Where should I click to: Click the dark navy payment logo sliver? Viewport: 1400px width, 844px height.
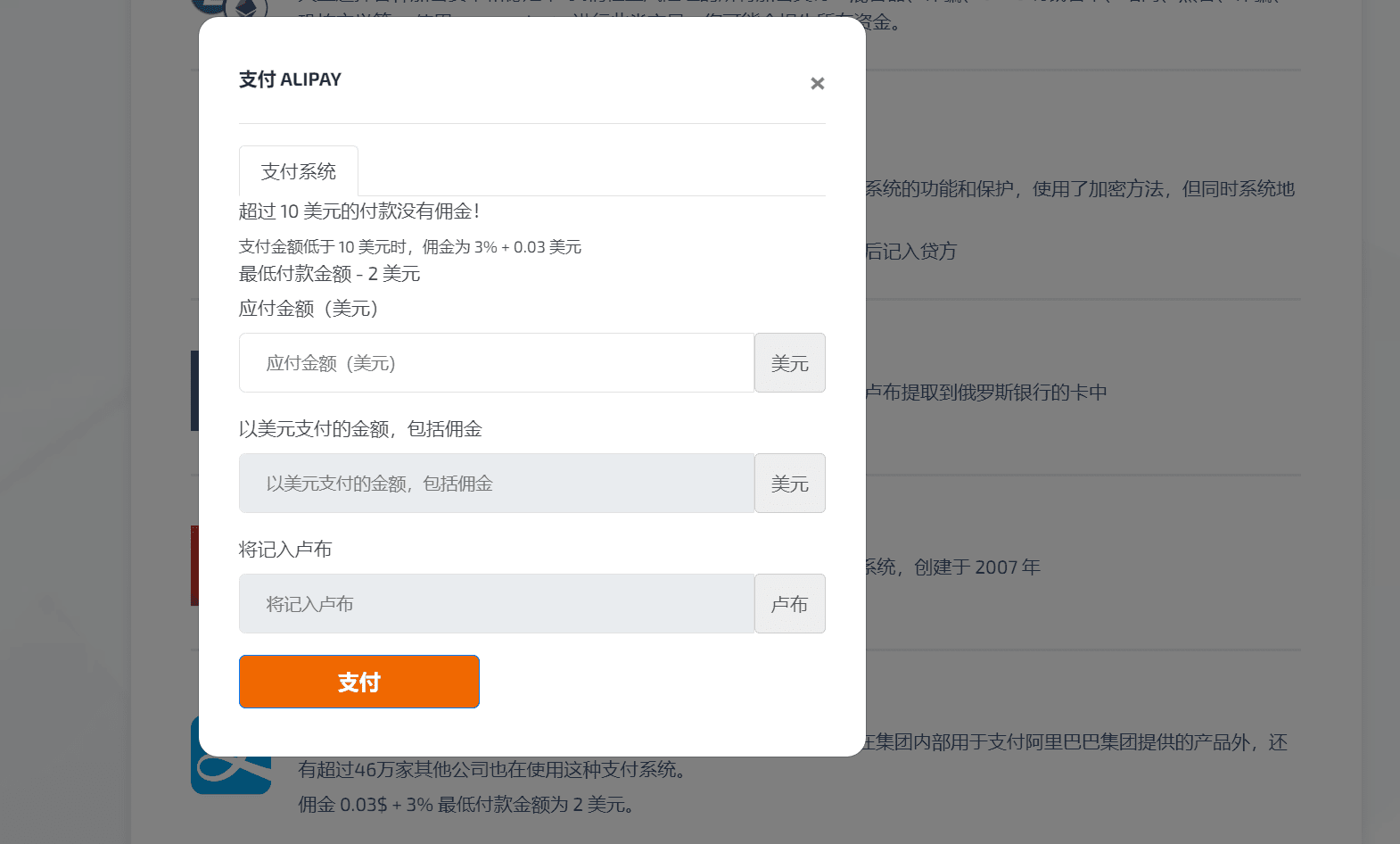(x=194, y=391)
